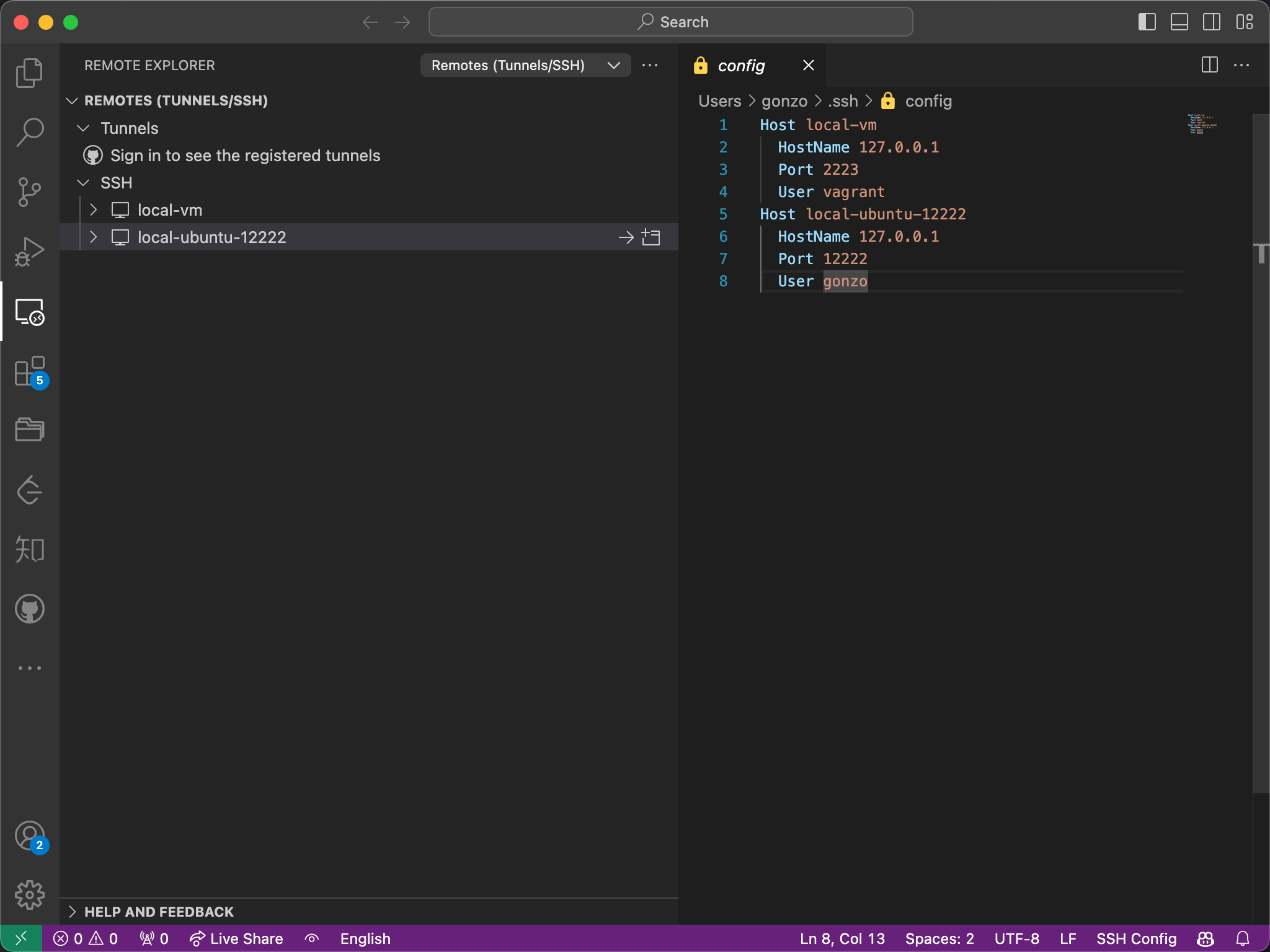Click the SSH Config language mode button
Viewport: 1270px width, 952px height.
[x=1135, y=938]
